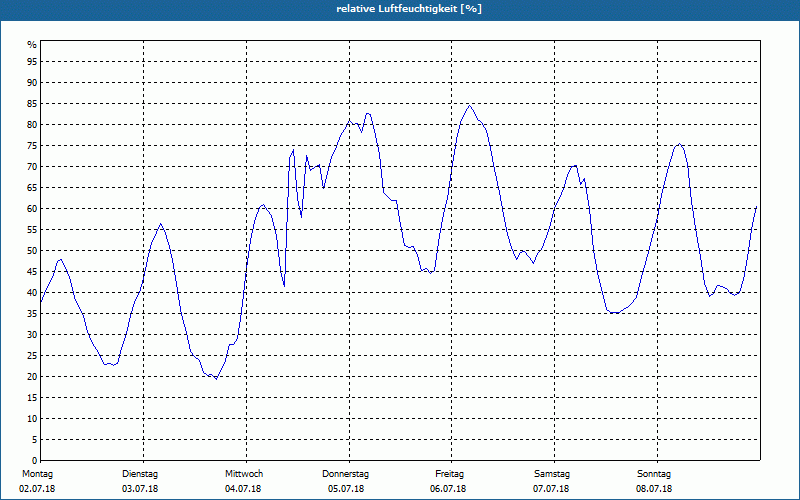
Task: Click the 65 value on the y-axis
Action: pos(32,188)
